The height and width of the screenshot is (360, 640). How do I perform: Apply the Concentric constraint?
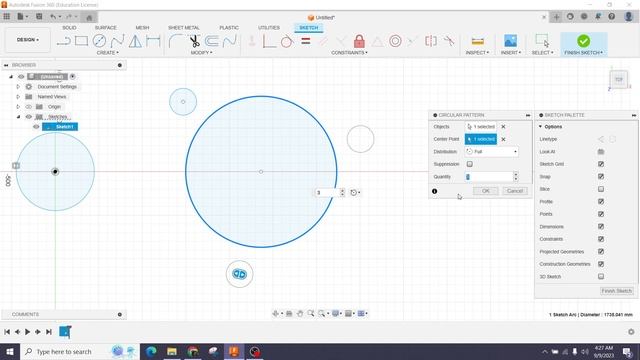[x=395, y=41]
